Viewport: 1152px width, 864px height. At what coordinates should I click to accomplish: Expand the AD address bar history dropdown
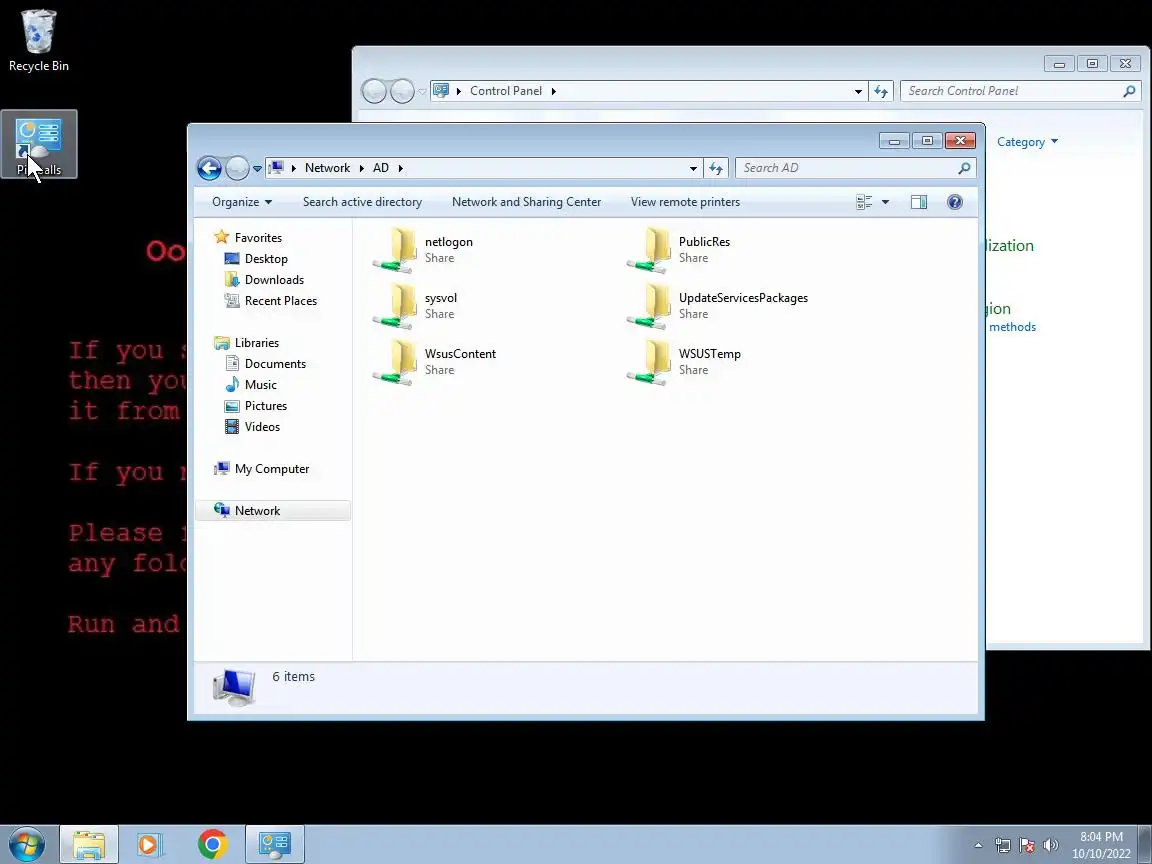pyautogui.click(x=693, y=168)
